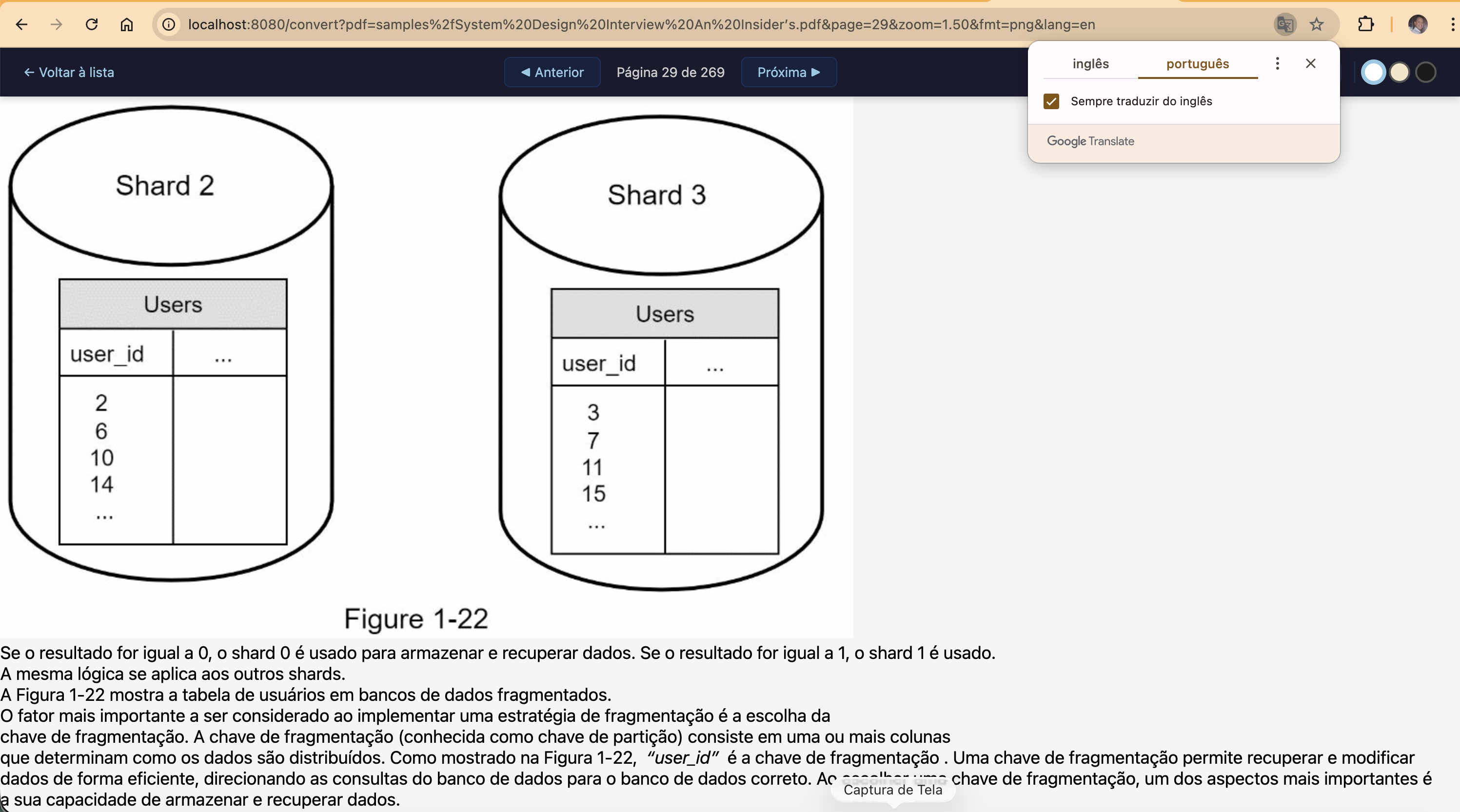Image resolution: width=1460 pixels, height=812 pixels.
Task: Click the 'Anterior' page button
Action: (x=552, y=73)
